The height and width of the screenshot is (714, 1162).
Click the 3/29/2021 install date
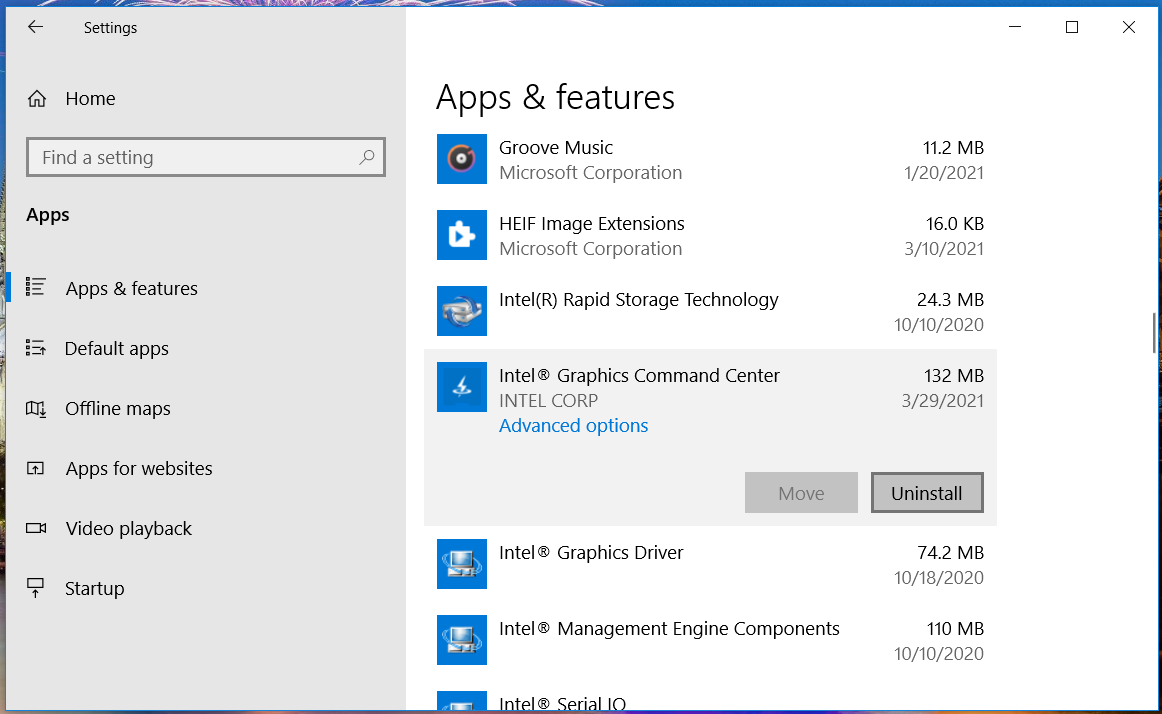[943, 401]
